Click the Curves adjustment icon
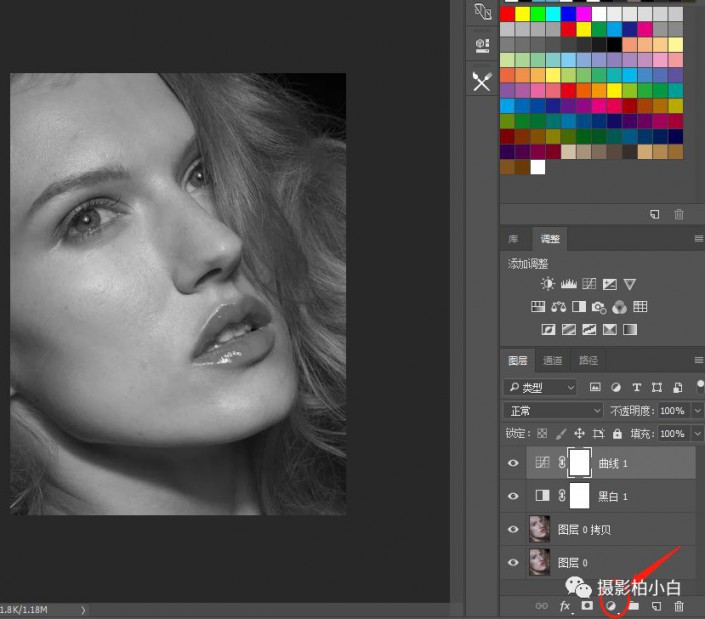Viewport: 705px width, 619px height. [x=587, y=285]
